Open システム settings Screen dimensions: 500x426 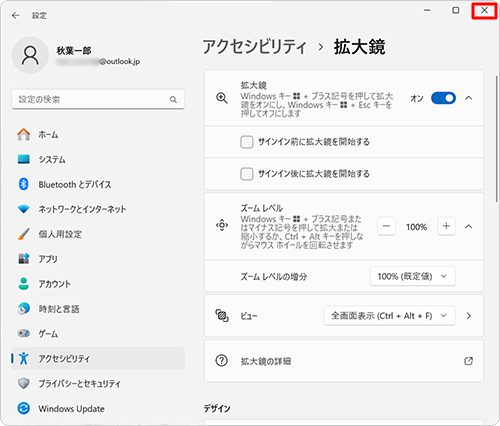[x=98, y=159]
